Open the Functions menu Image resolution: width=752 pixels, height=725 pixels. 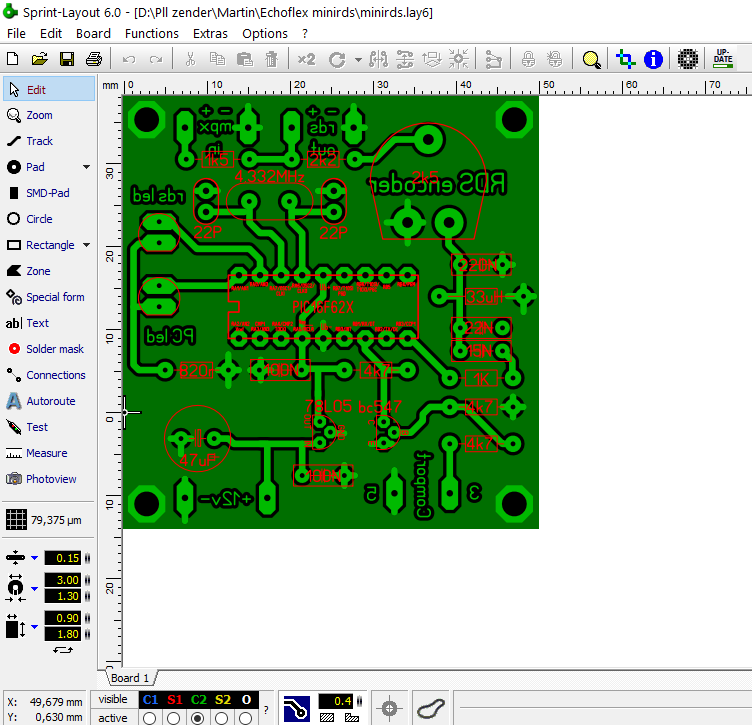pos(152,33)
